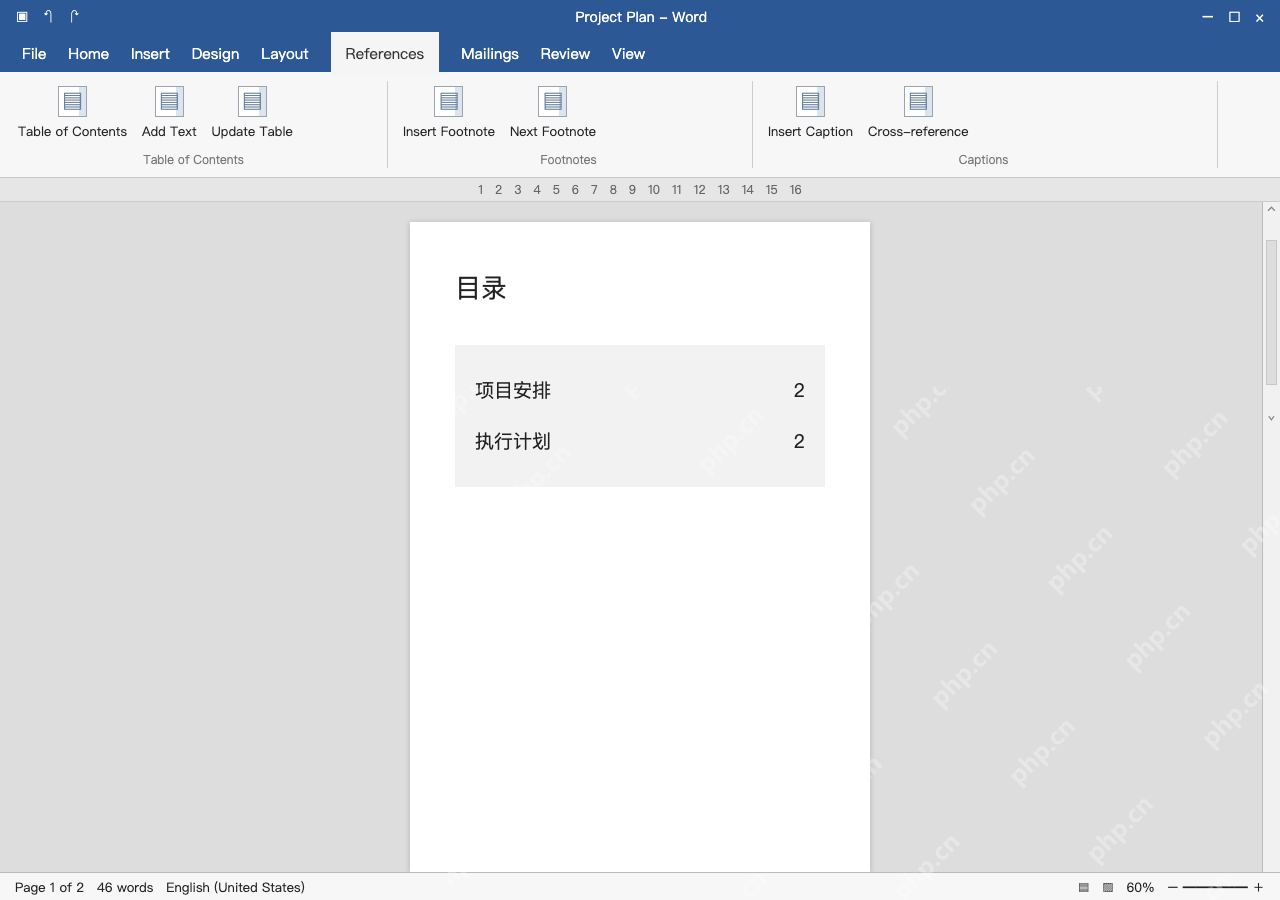Switch to the Insert tab
This screenshot has width=1280, height=900.
pos(150,54)
